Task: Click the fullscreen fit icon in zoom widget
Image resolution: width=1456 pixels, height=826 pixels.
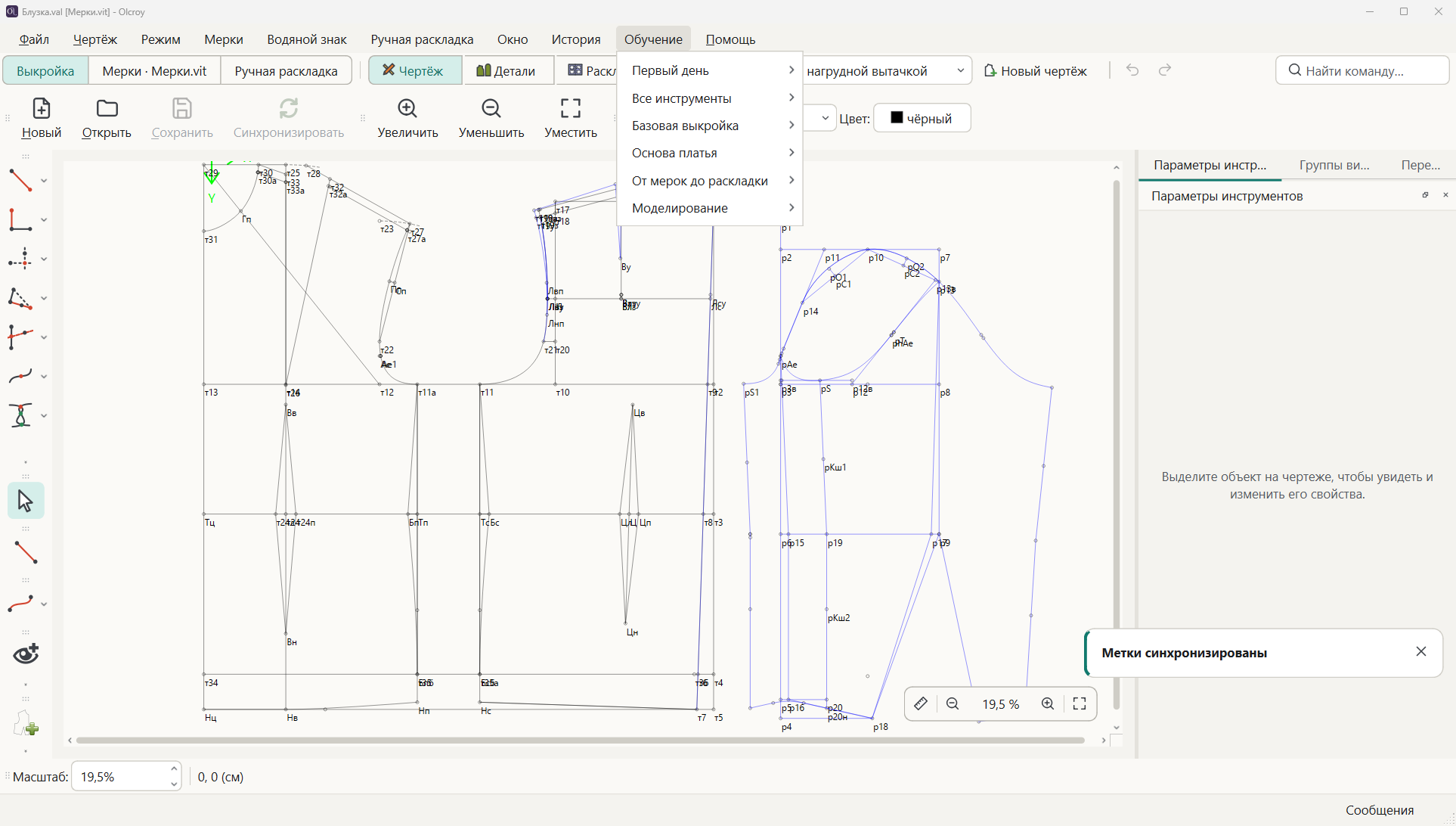Action: (1080, 703)
